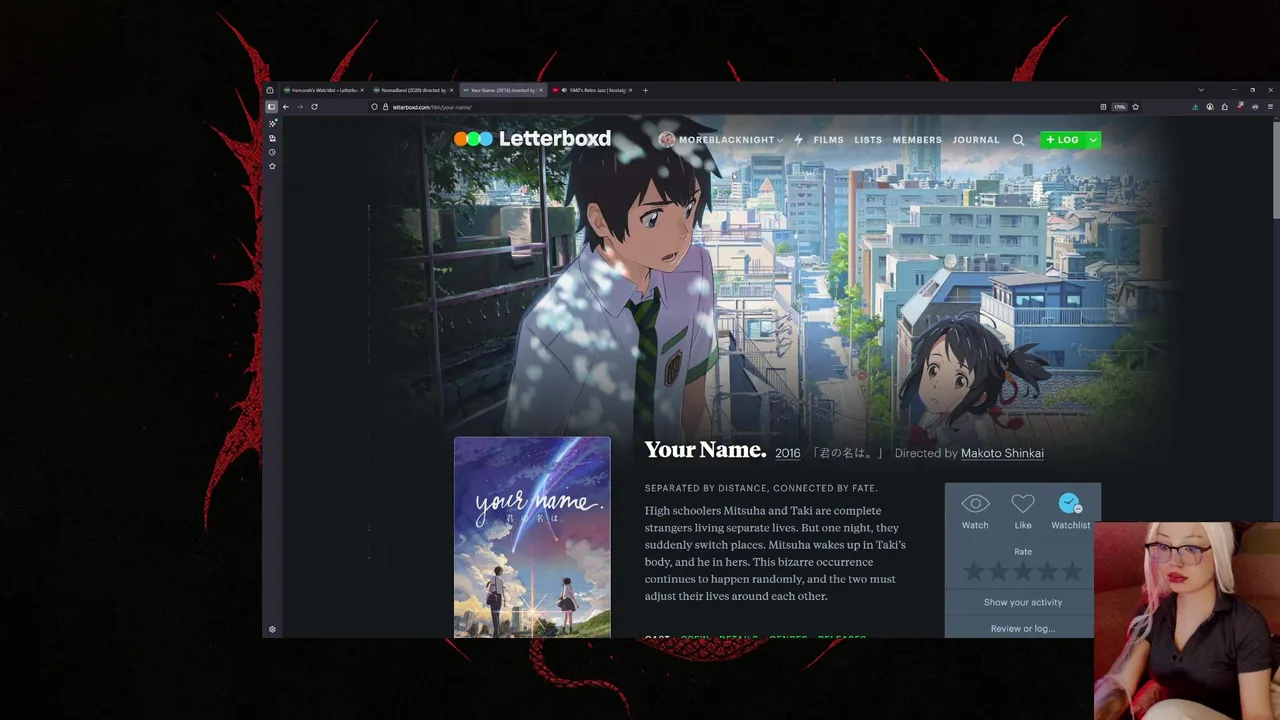Switch to Nomadland (2020) browser tab
Image resolution: width=1280 pixels, height=720 pixels.
point(410,90)
